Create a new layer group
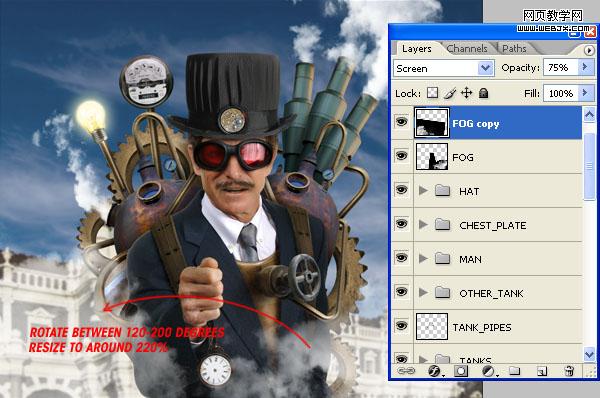The width and height of the screenshot is (600, 398). [x=515, y=370]
